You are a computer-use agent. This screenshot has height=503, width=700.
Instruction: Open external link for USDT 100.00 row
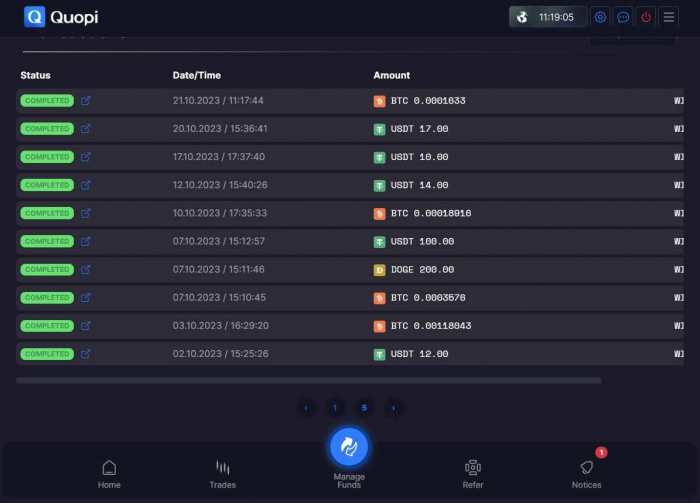click(x=86, y=241)
